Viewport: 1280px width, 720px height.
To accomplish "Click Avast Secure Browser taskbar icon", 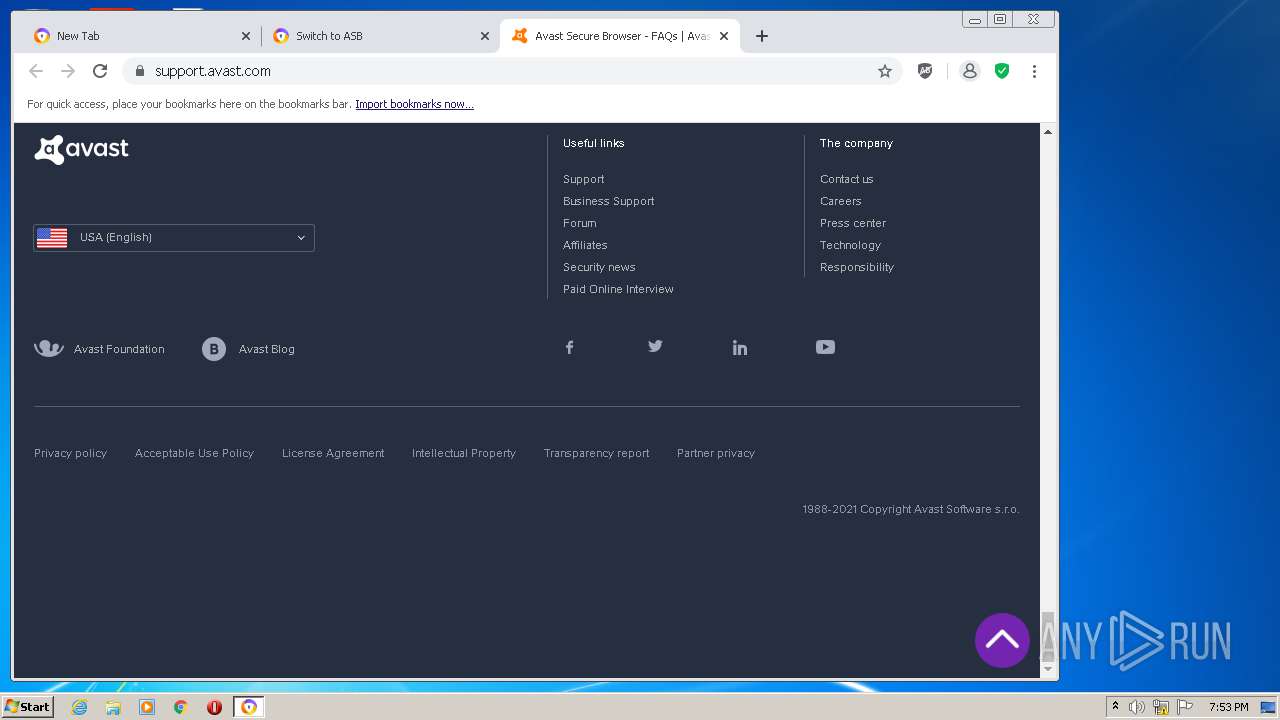I will (249, 707).
